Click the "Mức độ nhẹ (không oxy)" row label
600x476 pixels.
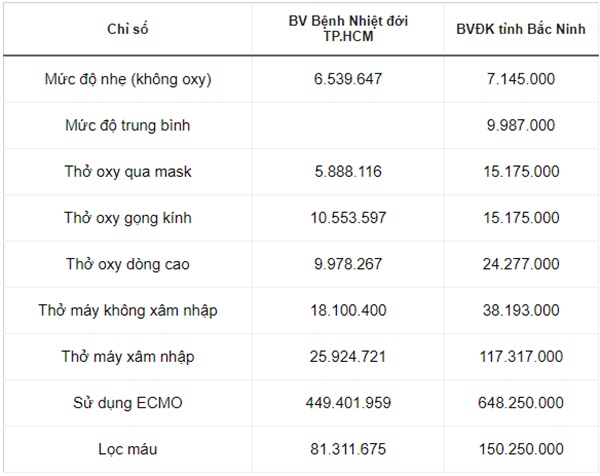[127, 79]
